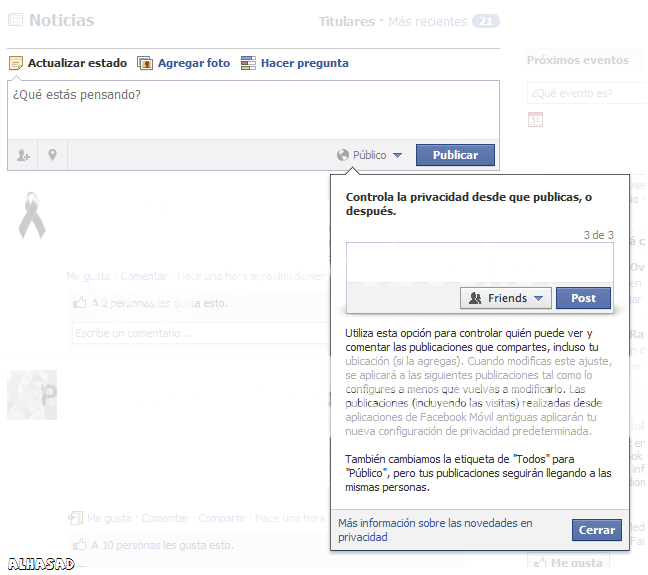
Task: Click the shared-link icon on the lower post
Action: click(x=75, y=518)
